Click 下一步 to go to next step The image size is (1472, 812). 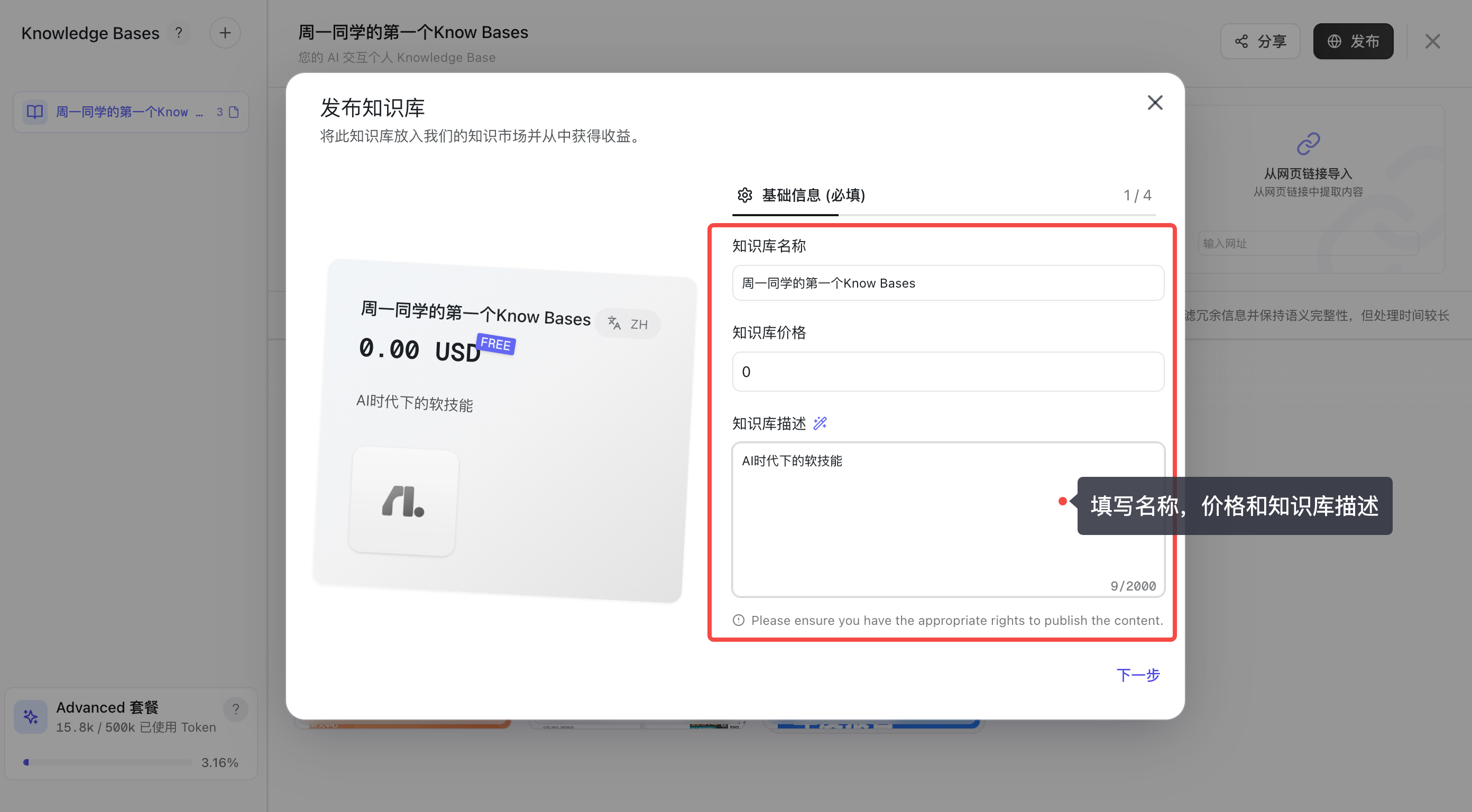click(1138, 675)
